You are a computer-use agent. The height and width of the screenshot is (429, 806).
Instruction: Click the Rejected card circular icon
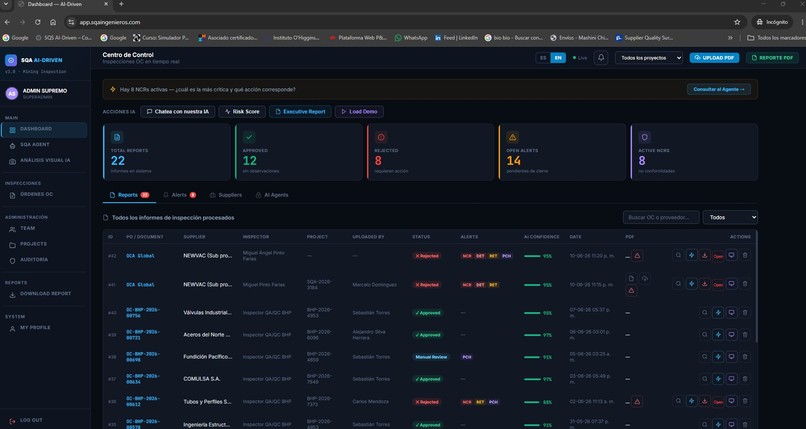click(381, 137)
